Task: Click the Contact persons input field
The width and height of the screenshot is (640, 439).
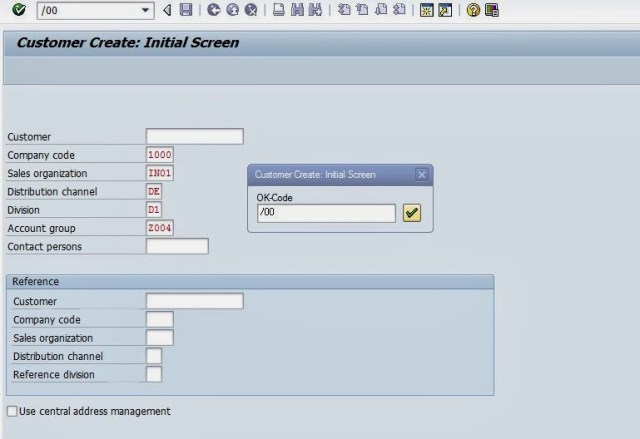Action: 177,246
